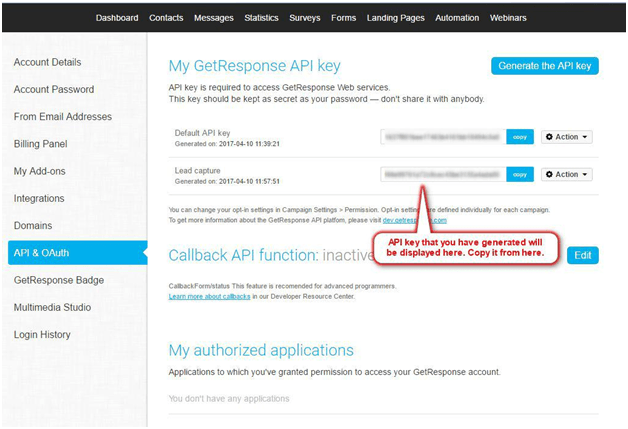Open Learn more about callbacks link

[209, 296]
